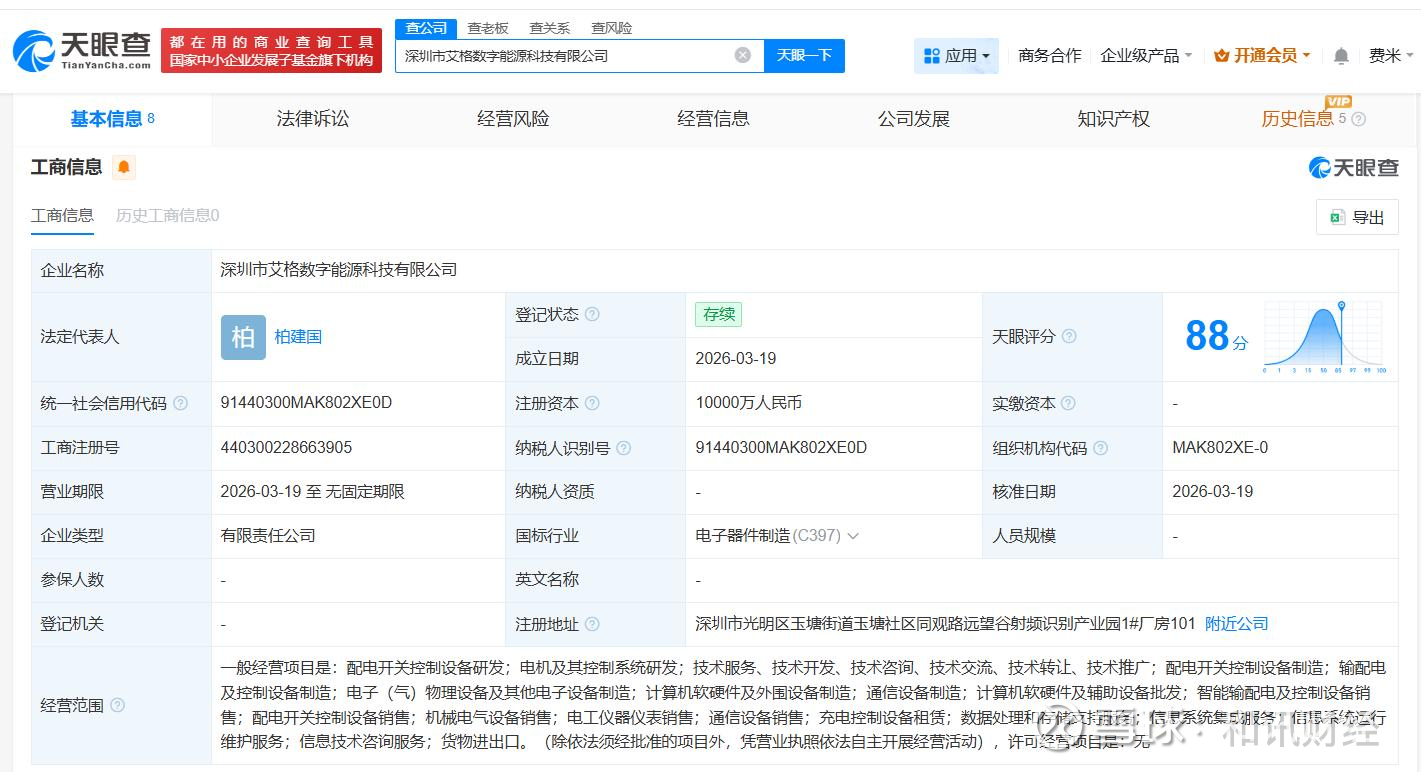1421x772 pixels.
Task: Switch to the 知识产权 tab
Action: click(1113, 119)
